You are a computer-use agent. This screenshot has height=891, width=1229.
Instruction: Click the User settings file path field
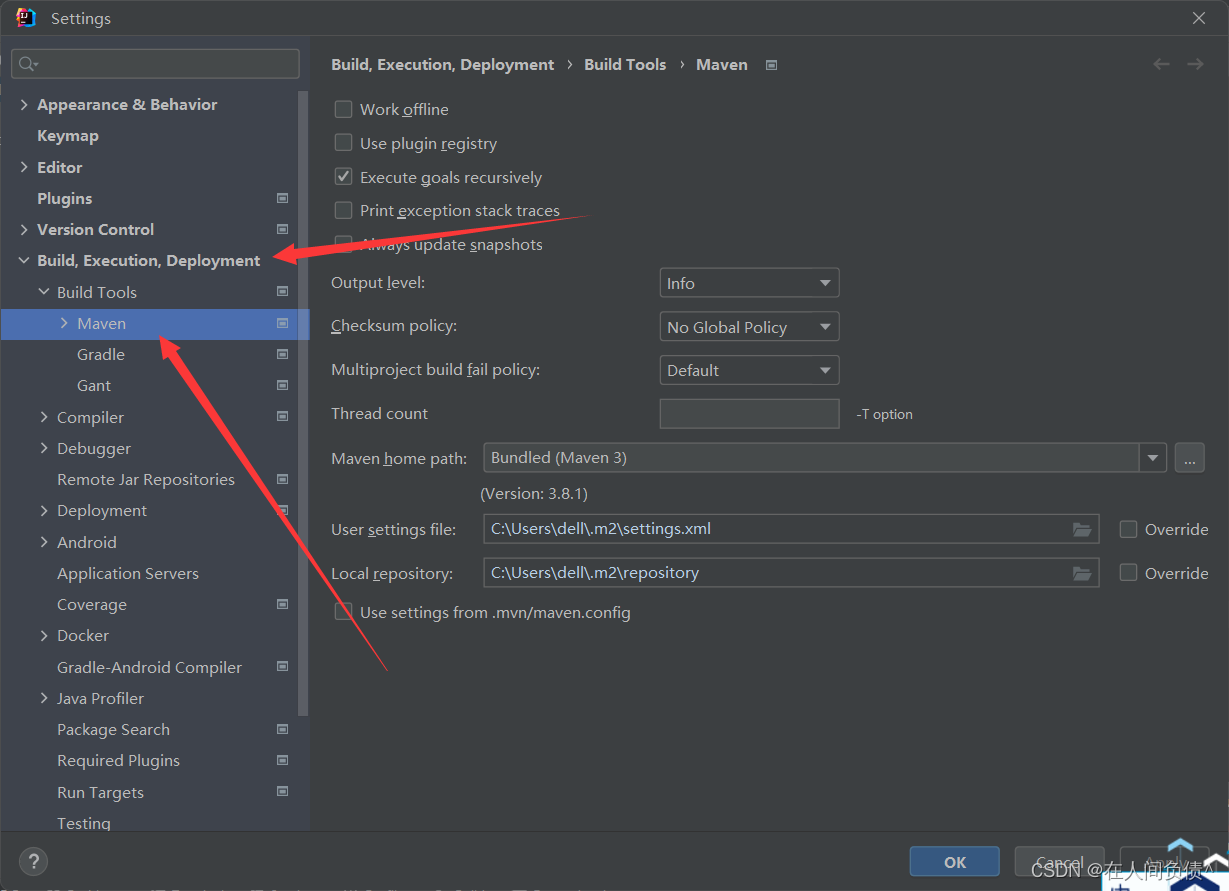point(790,529)
